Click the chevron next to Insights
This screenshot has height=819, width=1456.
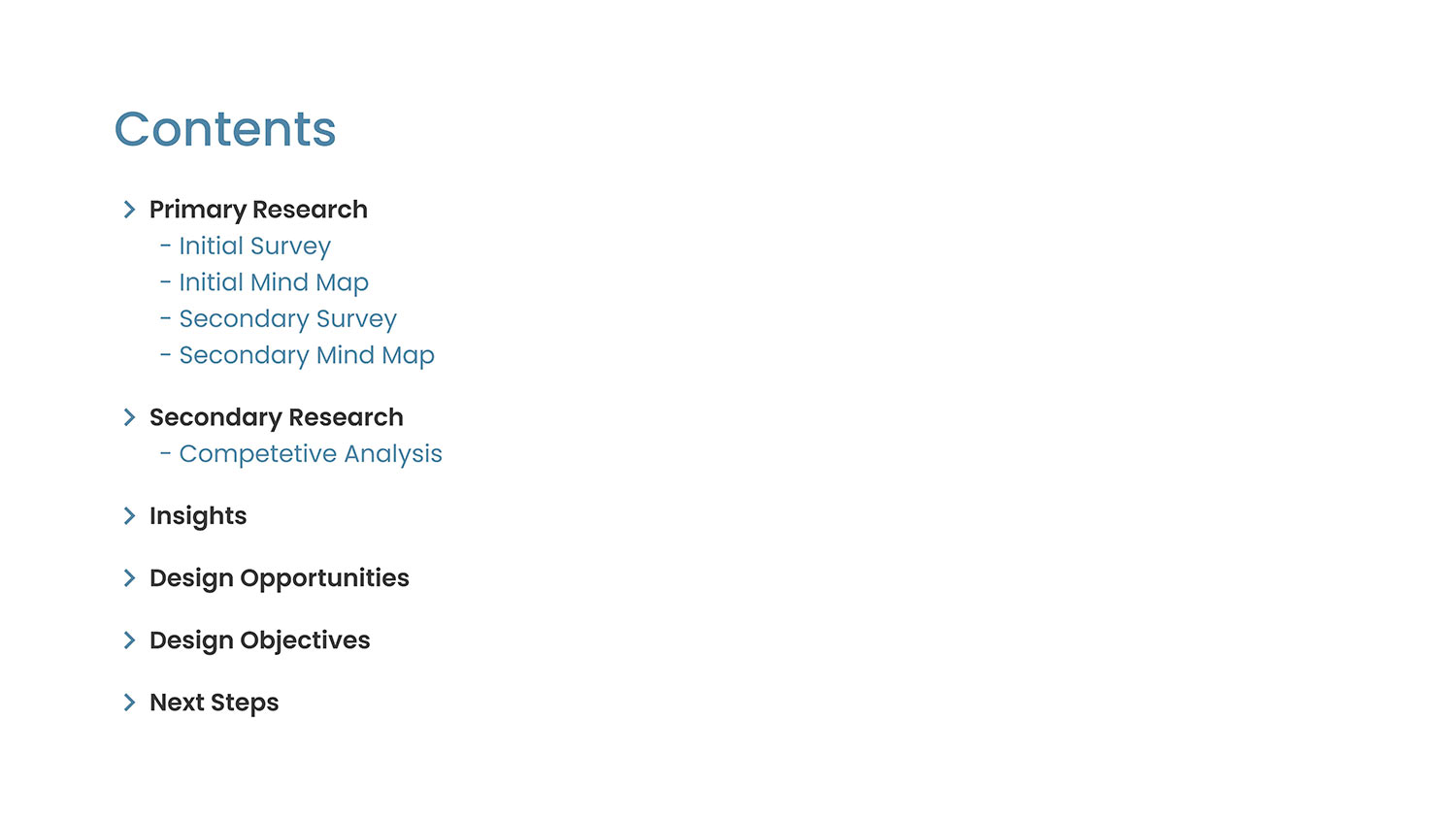(129, 516)
